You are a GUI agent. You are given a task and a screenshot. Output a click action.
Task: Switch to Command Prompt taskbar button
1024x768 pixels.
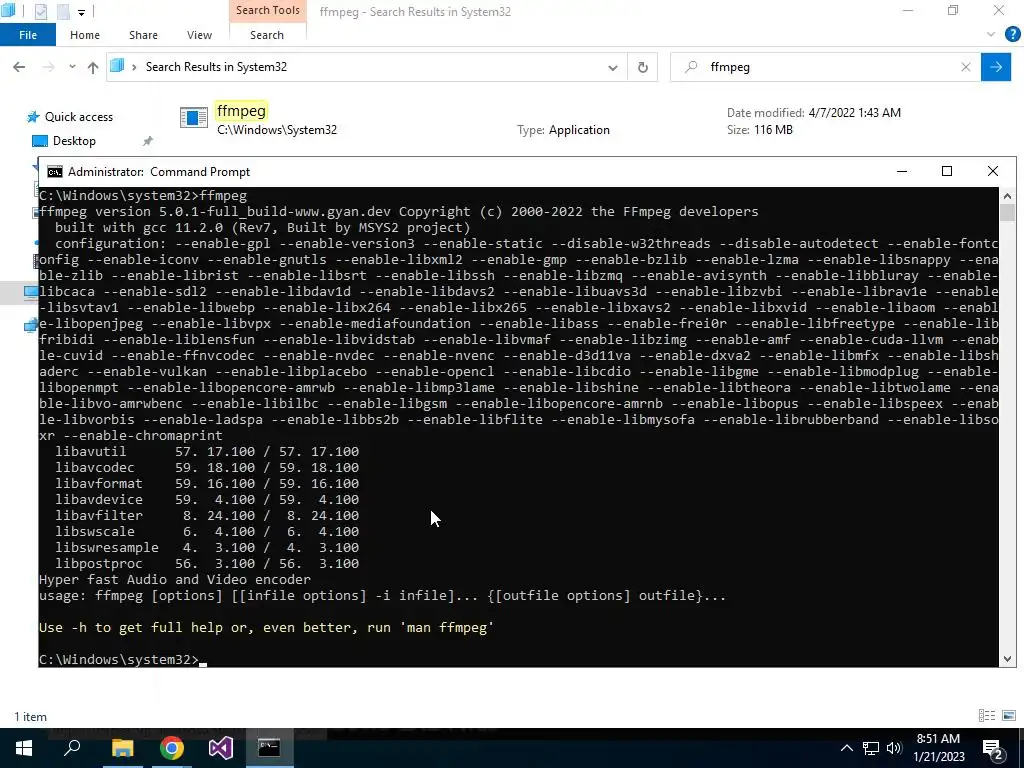click(269, 748)
